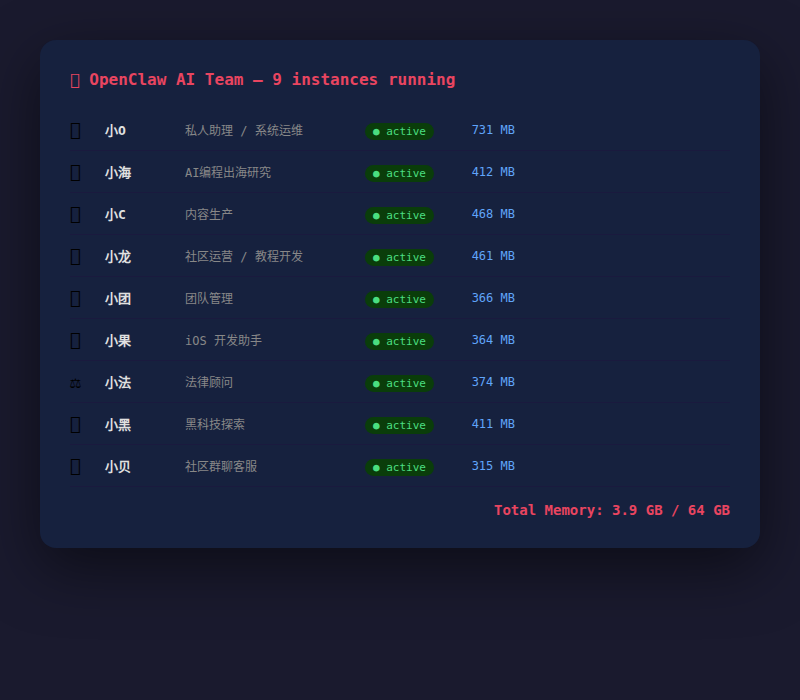Toggle the active badge for 小果
800x700 pixels.
(x=399, y=341)
